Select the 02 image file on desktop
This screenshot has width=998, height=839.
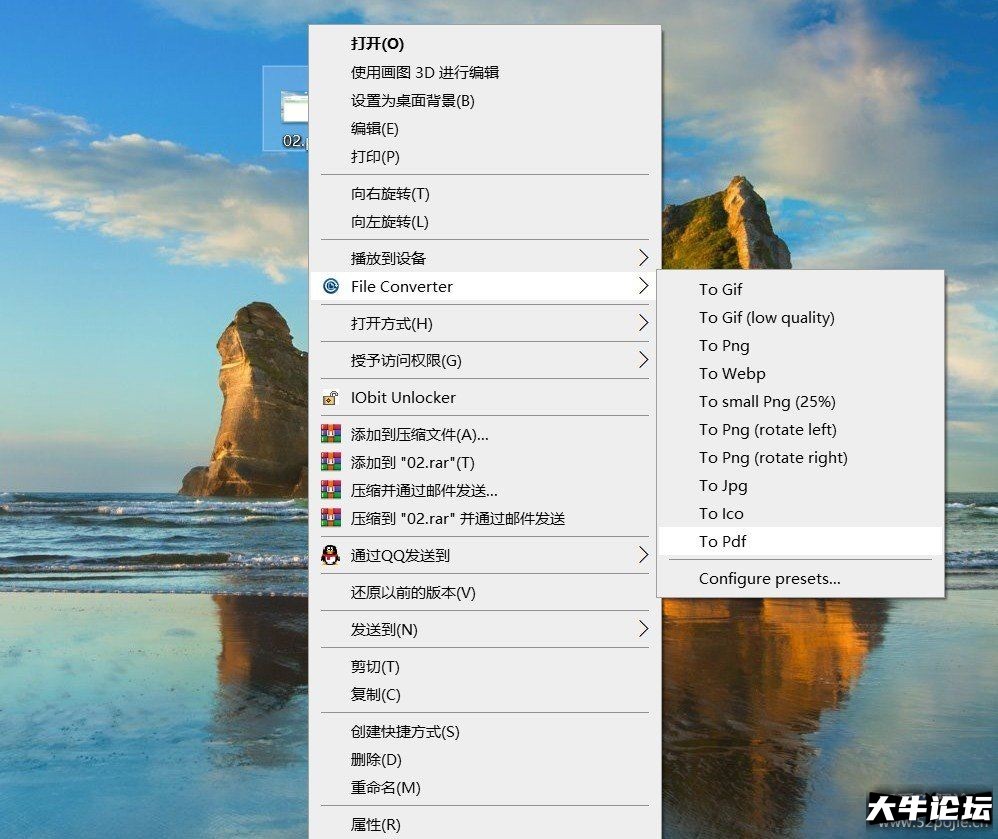[286, 109]
